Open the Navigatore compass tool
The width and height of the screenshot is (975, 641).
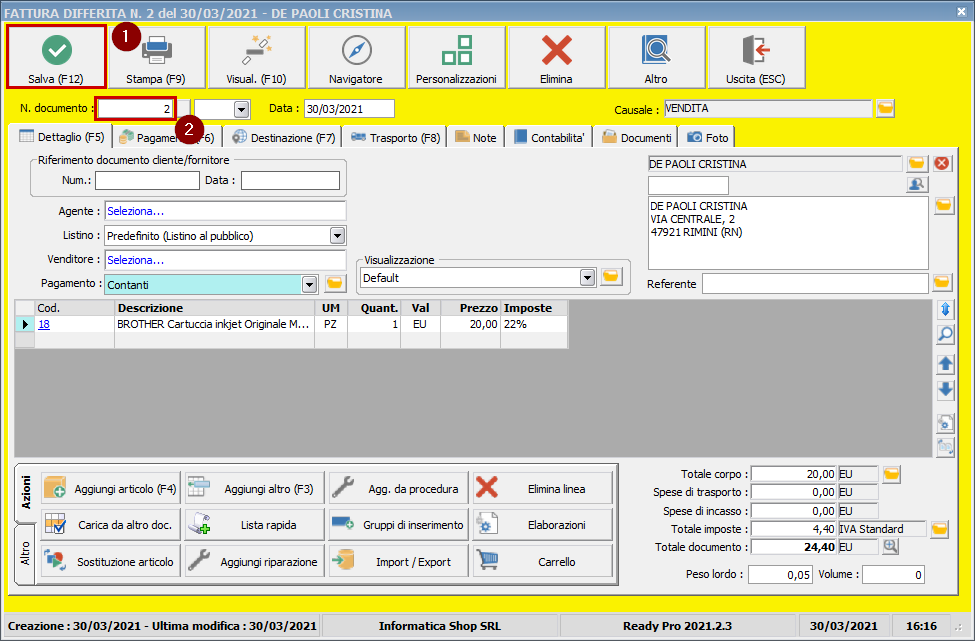(356, 57)
